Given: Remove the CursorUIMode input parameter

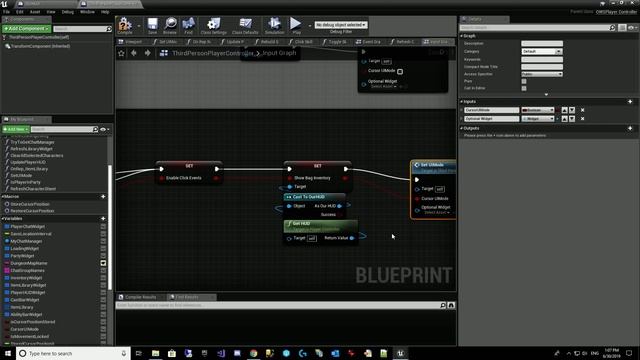Looking at the screenshot, I should pyautogui.click(x=582, y=110).
